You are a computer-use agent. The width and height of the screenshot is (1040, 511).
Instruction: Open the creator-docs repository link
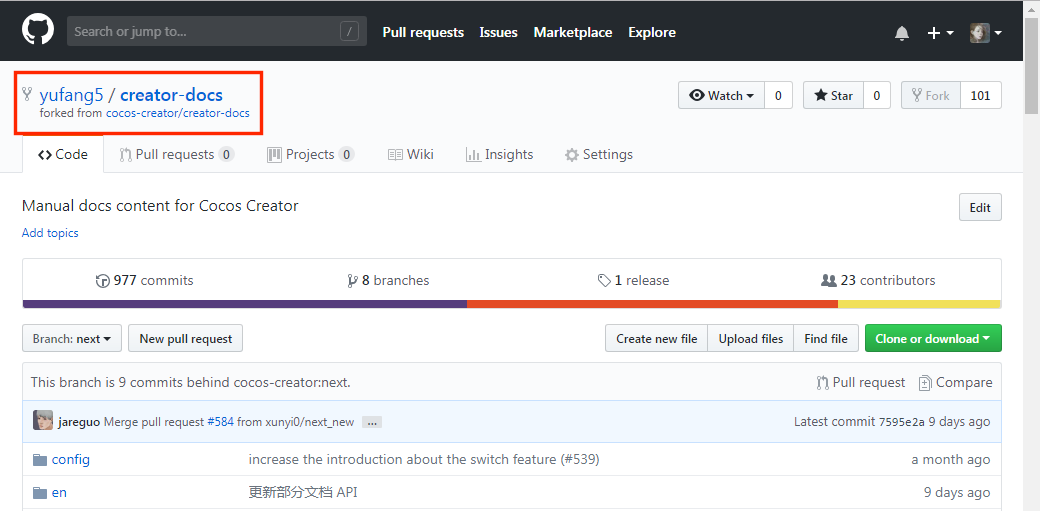[x=171, y=95]
